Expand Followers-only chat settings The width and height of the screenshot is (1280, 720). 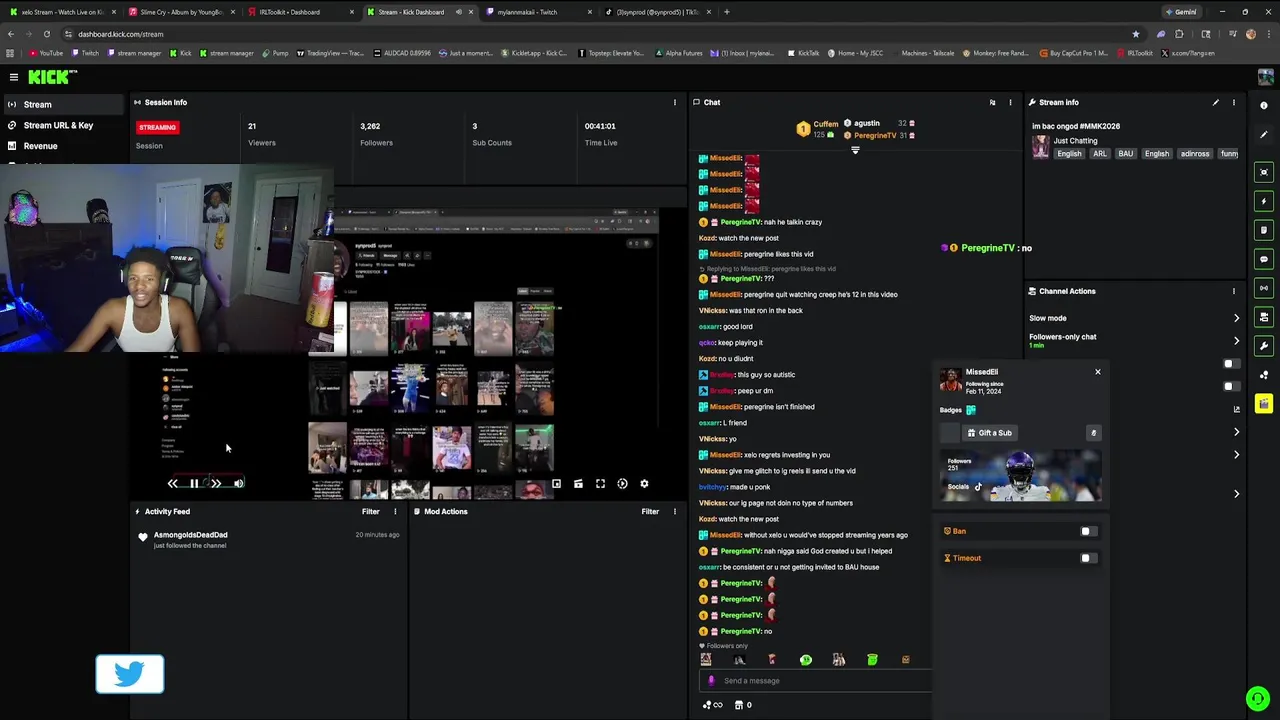(1236, 341)
